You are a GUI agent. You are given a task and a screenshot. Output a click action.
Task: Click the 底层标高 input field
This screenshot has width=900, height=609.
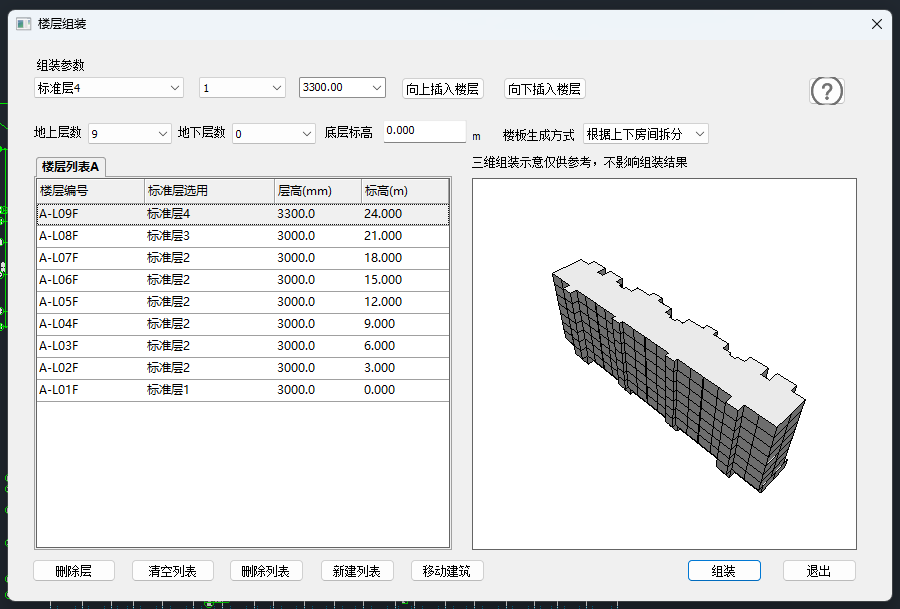click(424, 131)
